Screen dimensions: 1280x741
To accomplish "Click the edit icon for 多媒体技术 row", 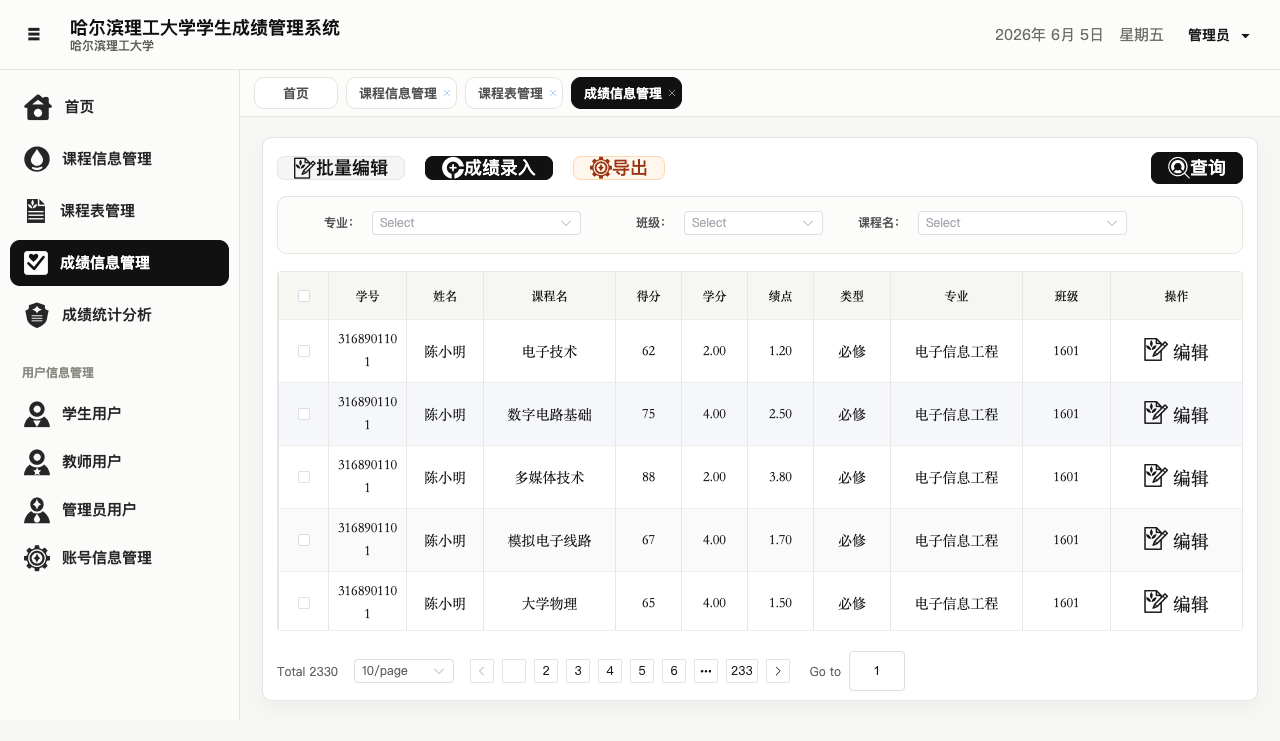I will [1155, 476].
